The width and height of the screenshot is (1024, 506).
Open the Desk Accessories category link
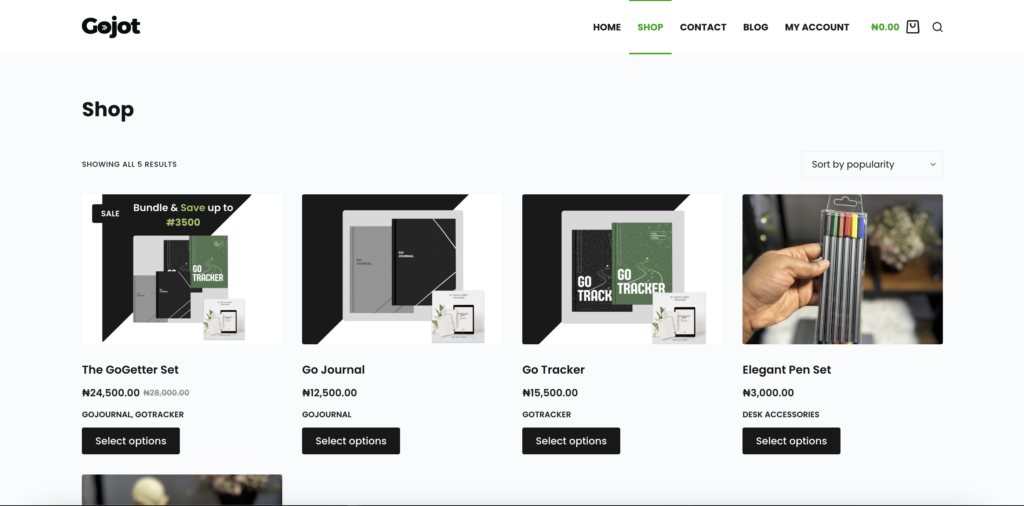point(780,415)
